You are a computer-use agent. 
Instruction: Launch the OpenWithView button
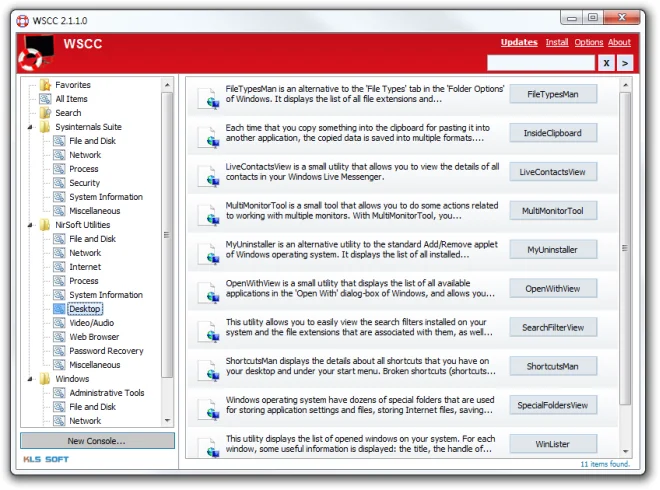553,288
